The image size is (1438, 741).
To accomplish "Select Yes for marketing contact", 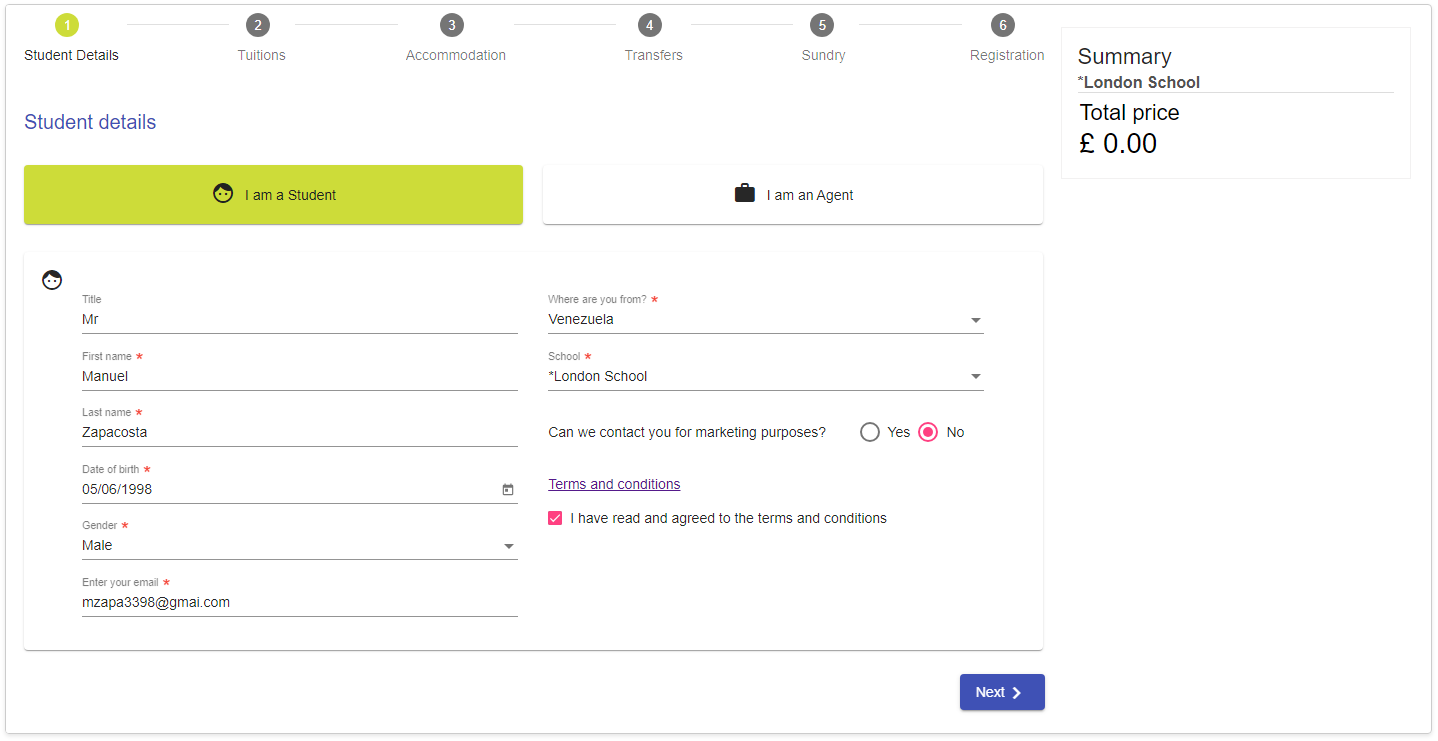I will coord(870,432).
